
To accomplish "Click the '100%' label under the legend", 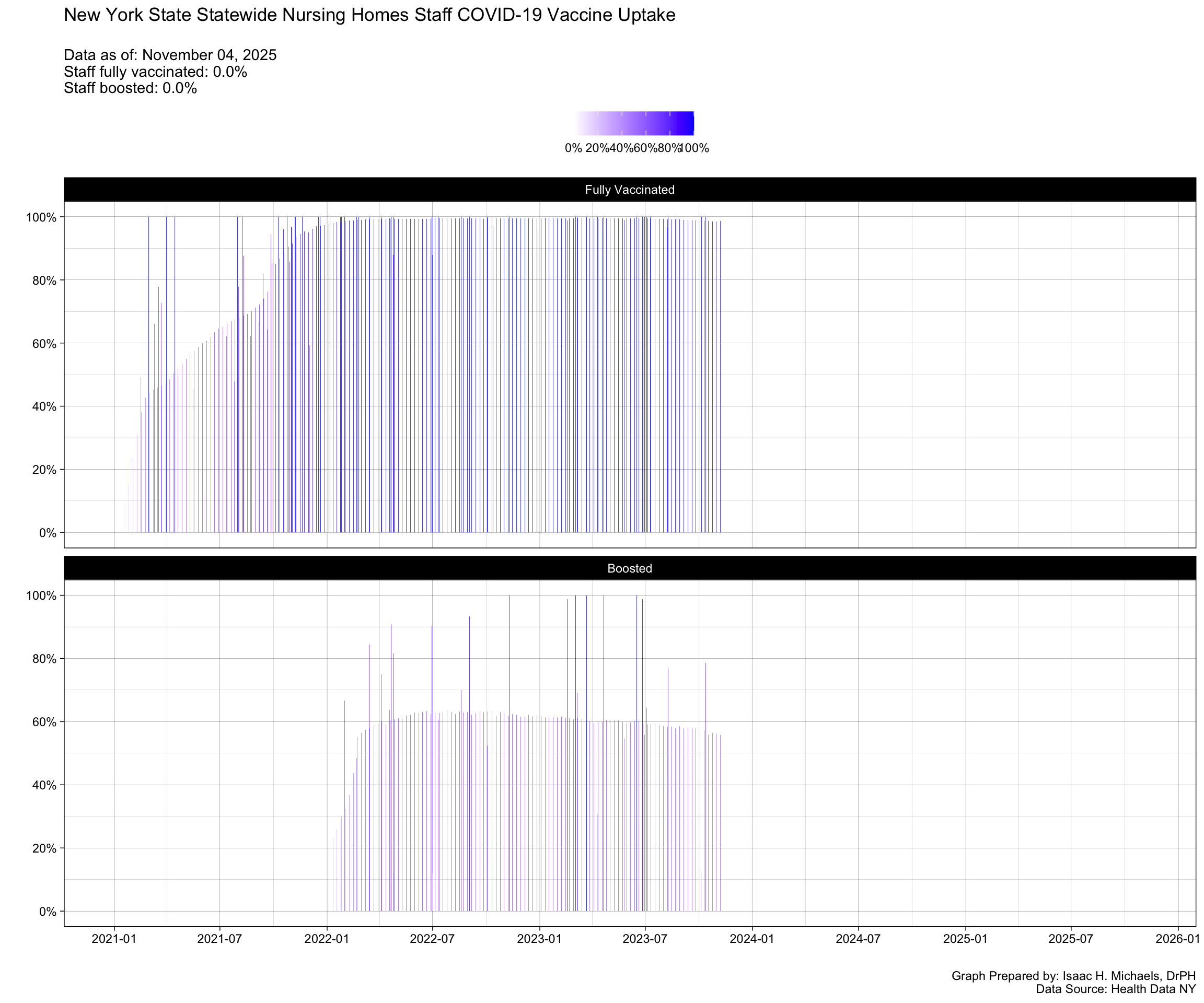I will pyautogui.click(x=696, y=148).
